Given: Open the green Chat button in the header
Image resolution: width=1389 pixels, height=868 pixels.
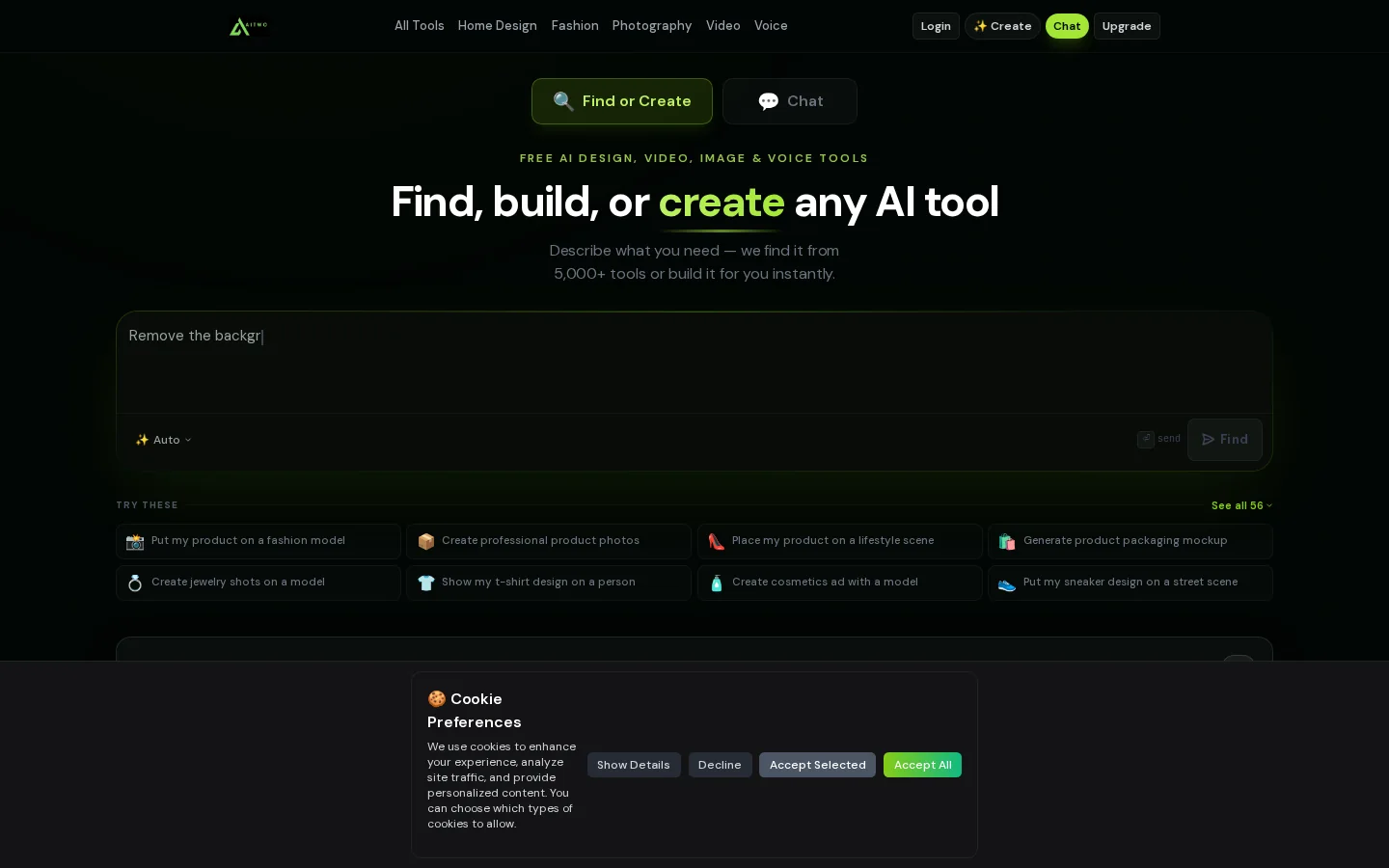Looking at the screenshot, I should [1067, 26].
